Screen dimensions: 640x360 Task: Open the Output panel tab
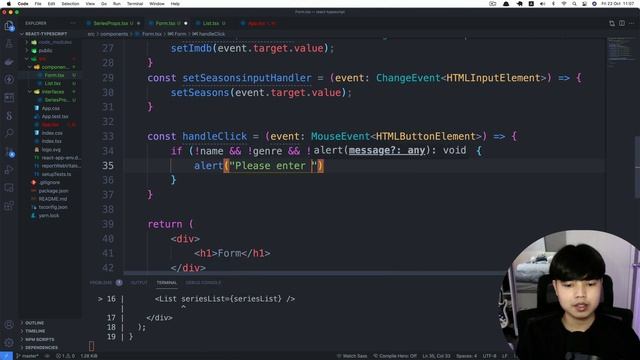click(139, 282)
